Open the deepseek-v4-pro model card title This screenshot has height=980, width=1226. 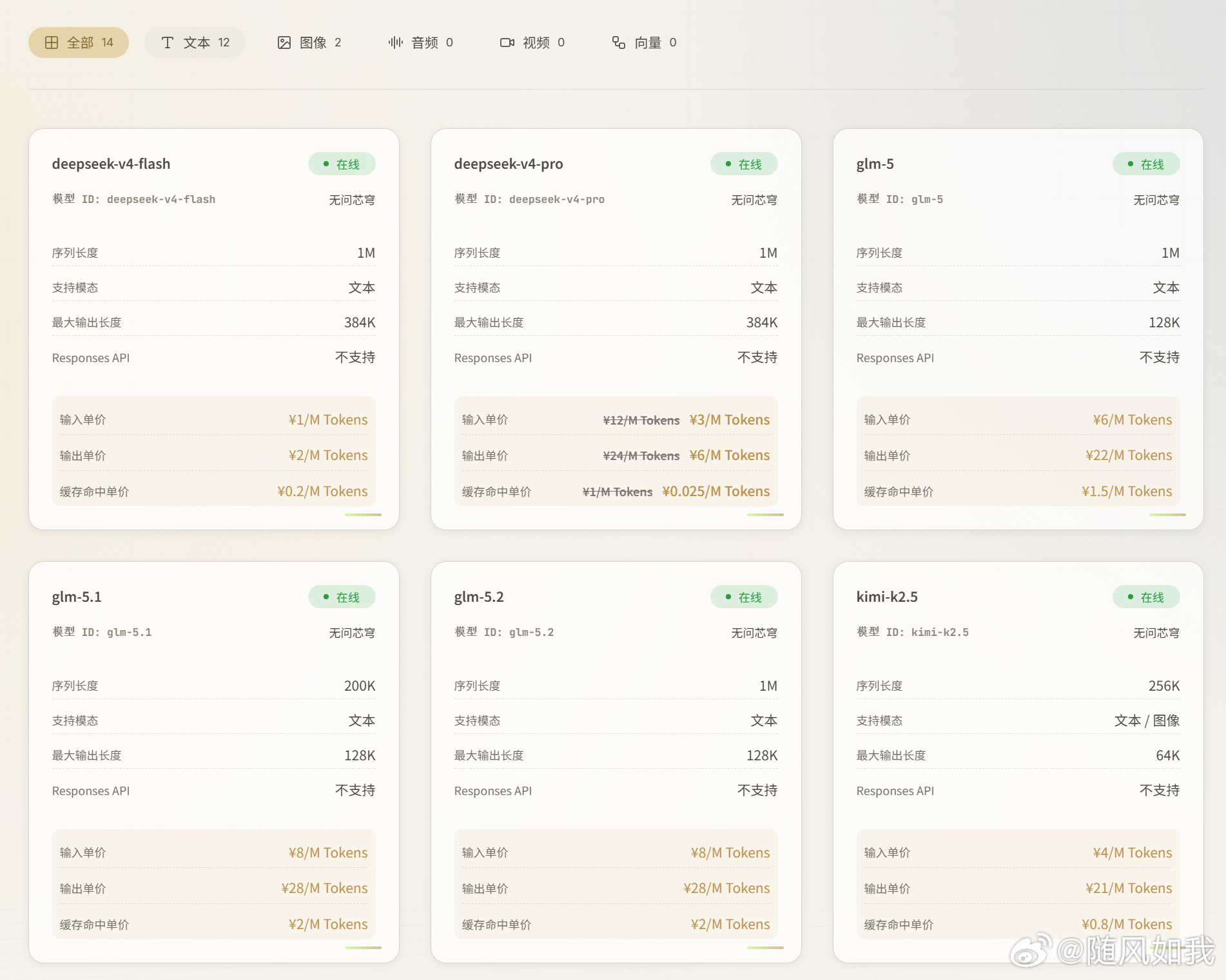click(509, 164)
